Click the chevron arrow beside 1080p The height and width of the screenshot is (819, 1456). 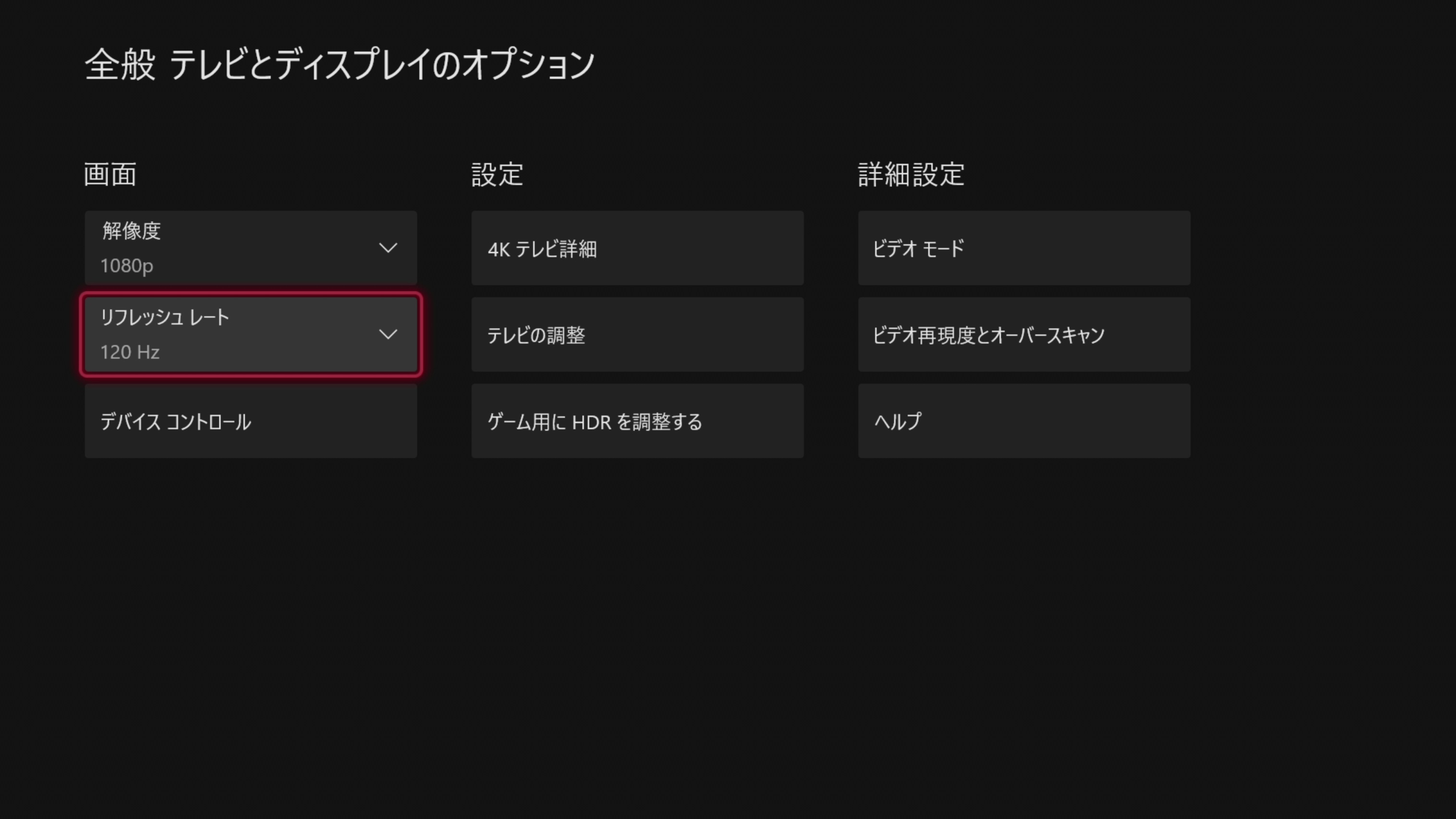[388, 248]
